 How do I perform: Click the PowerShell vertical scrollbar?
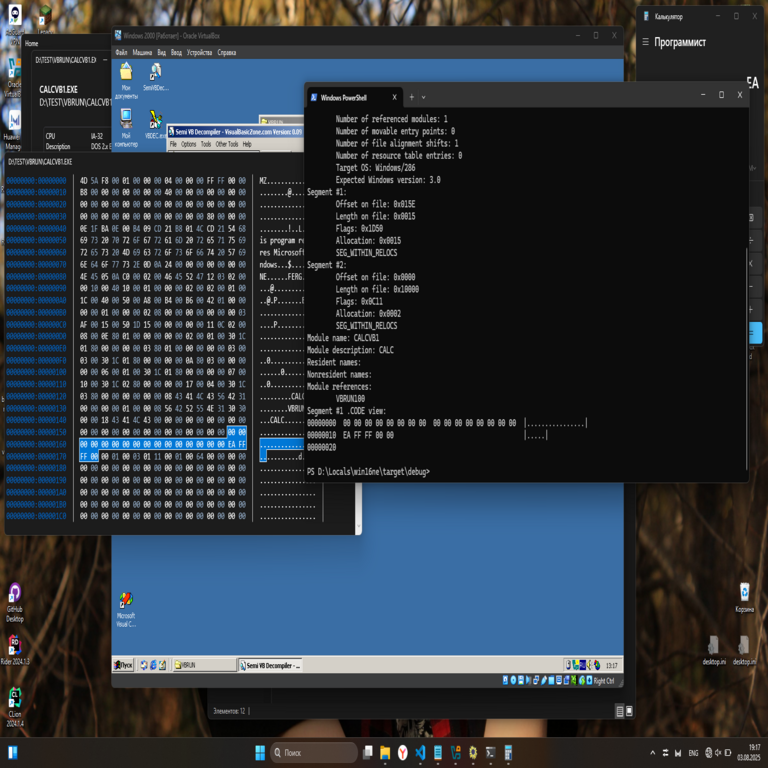746,358
